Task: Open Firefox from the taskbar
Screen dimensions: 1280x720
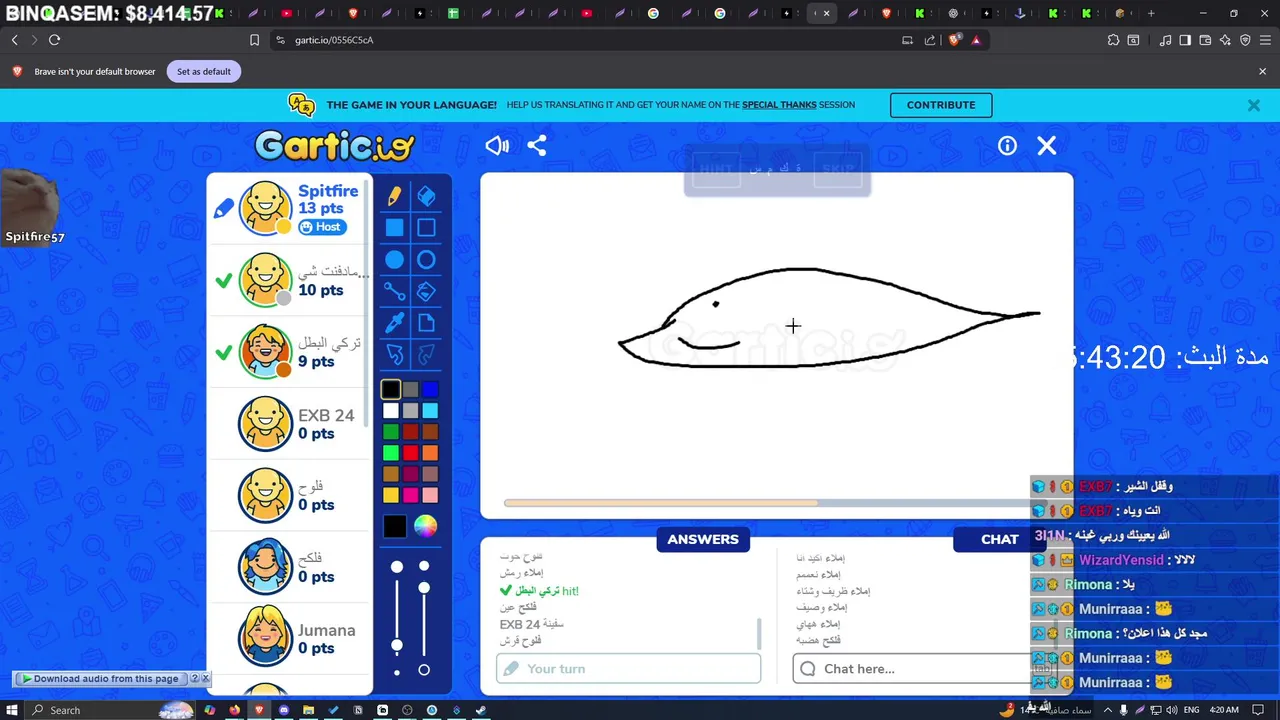Action: click(234, 710)
